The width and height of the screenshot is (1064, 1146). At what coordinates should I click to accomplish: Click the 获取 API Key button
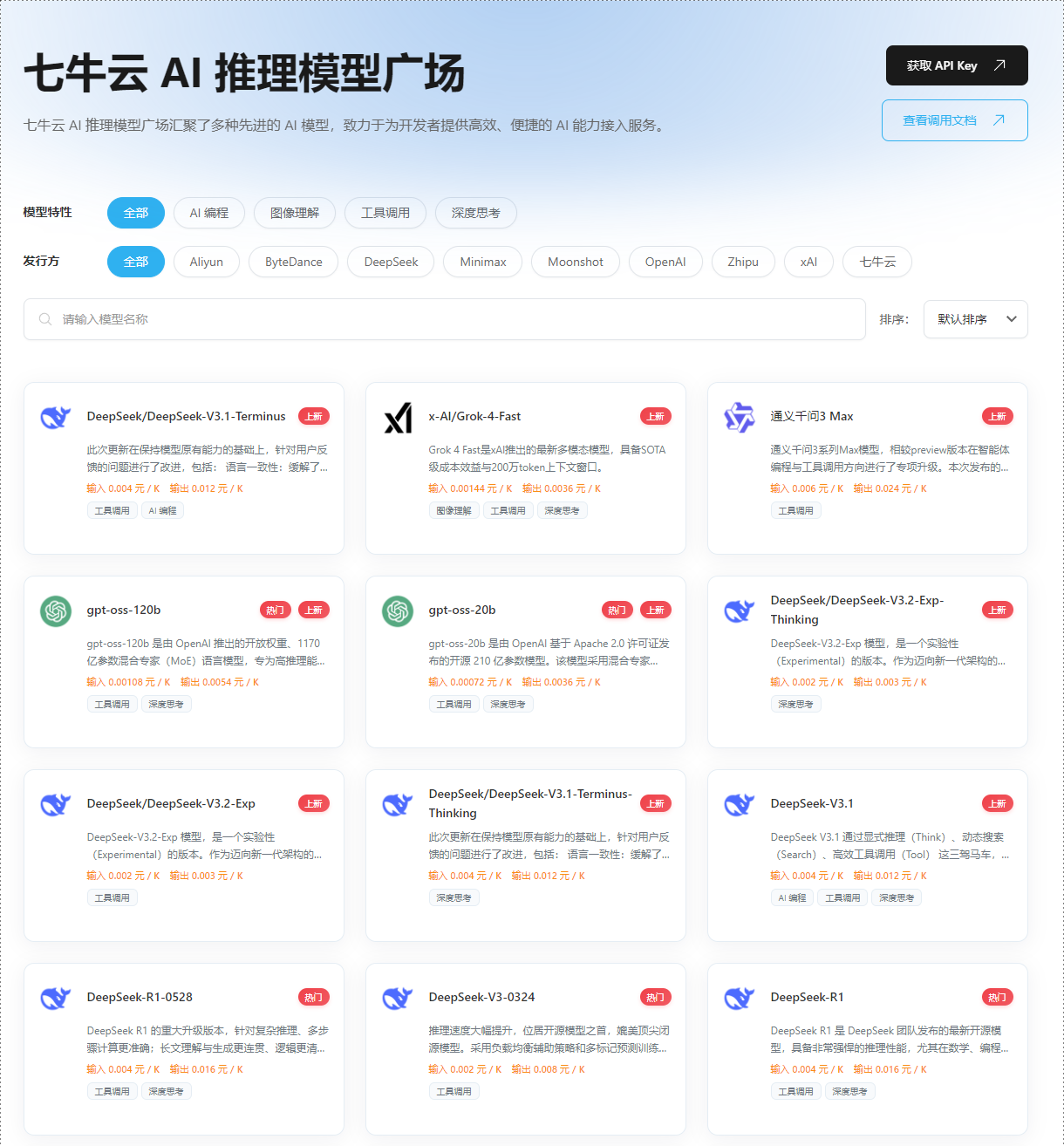coord(957,65)
